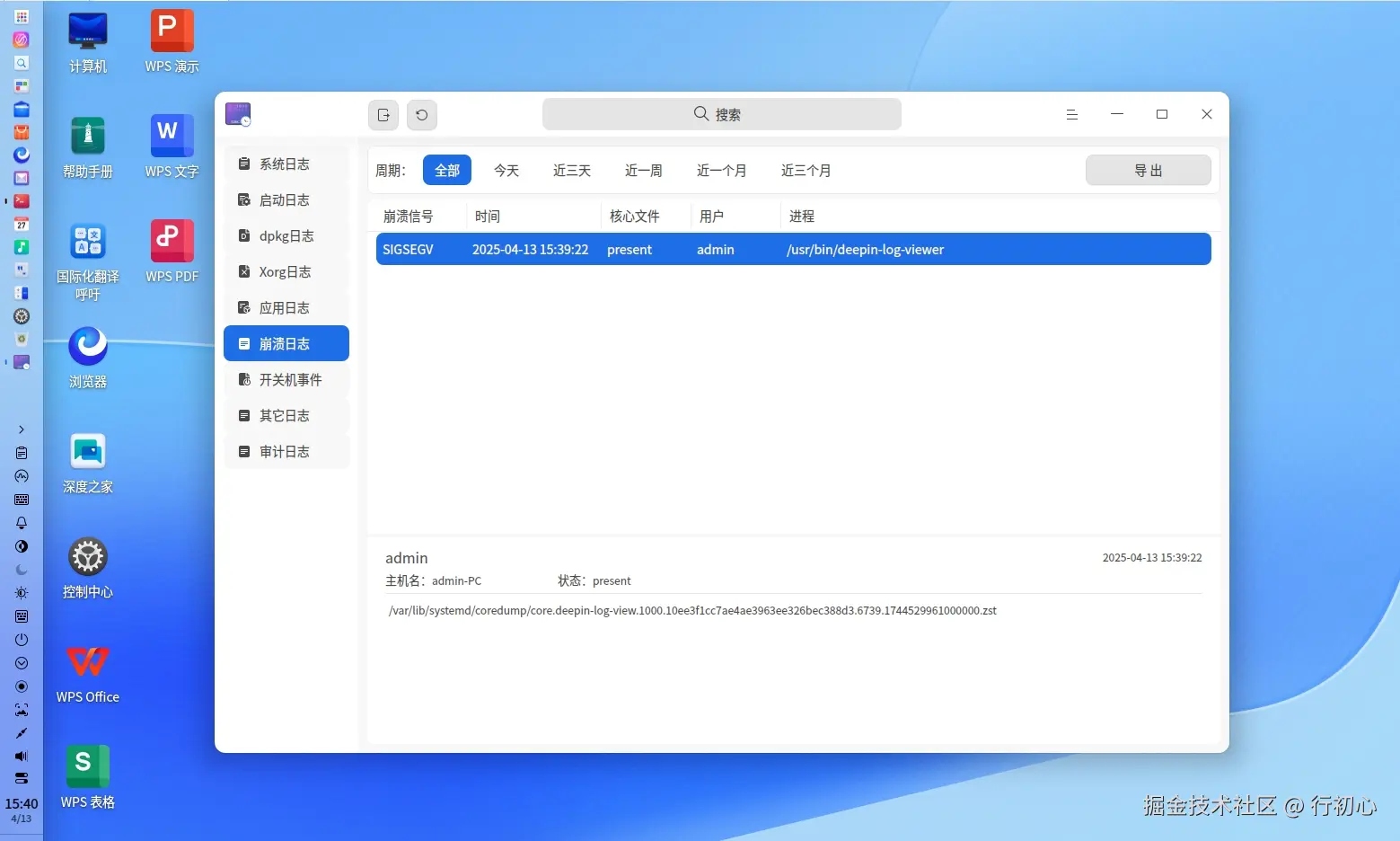Viewport: 1400px width, 841px height.
Task: Sort by 用户 column header
Action: tap(711, 217)
